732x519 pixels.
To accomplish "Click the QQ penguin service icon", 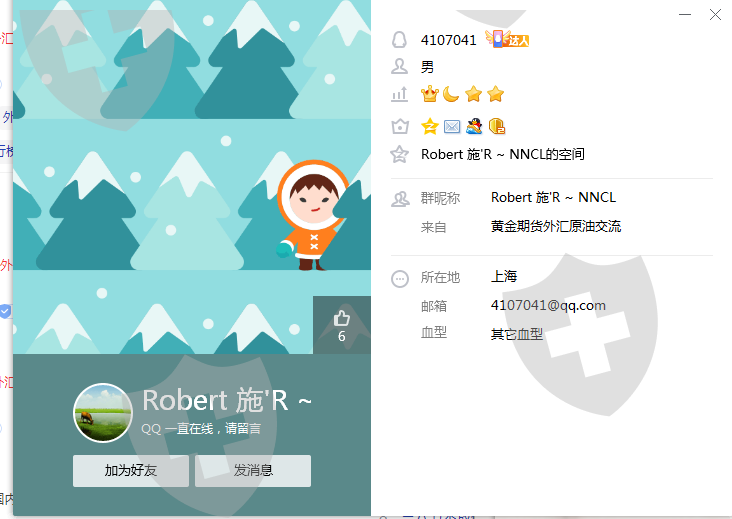I will click(474, 126).
